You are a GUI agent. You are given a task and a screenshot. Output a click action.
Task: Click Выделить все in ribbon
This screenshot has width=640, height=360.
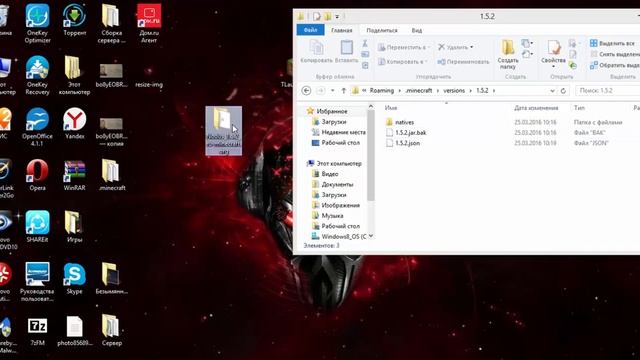pos(612,43)
